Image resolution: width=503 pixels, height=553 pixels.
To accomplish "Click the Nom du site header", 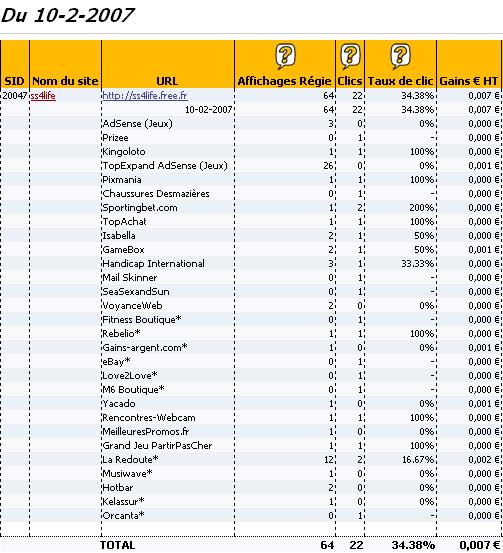I will point(65,81).
